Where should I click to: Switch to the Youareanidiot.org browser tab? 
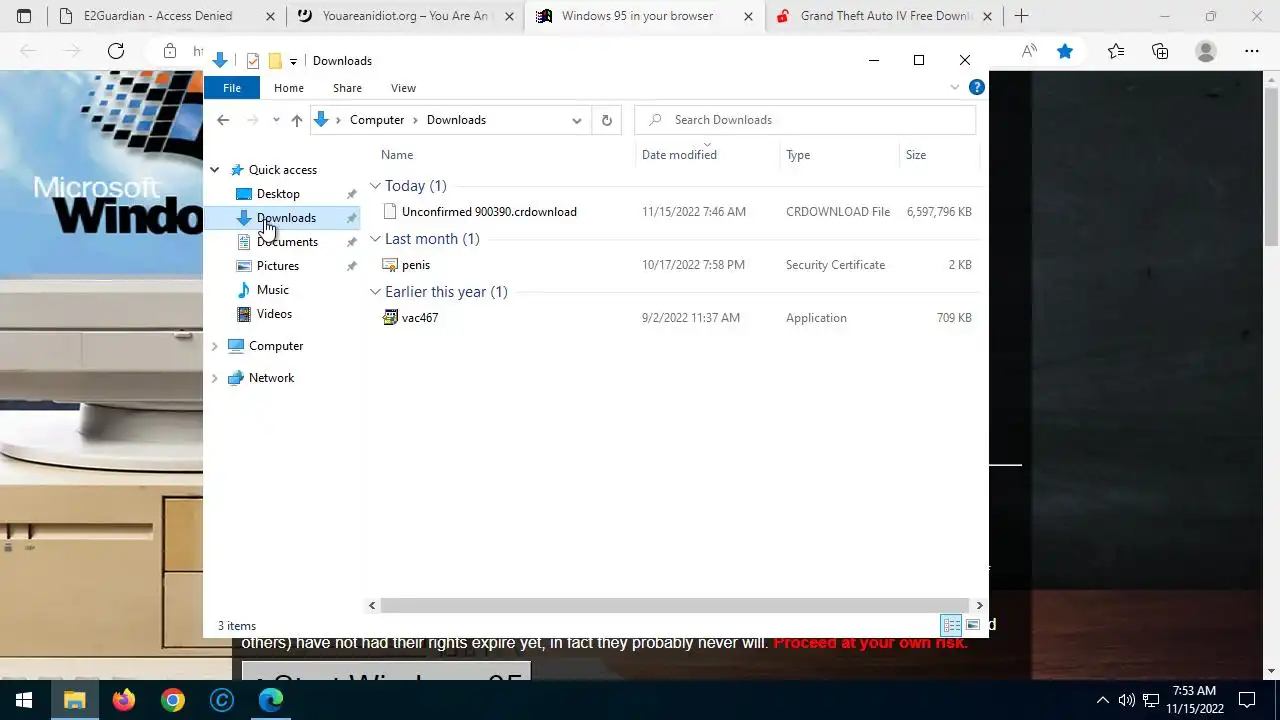point(408,16)
